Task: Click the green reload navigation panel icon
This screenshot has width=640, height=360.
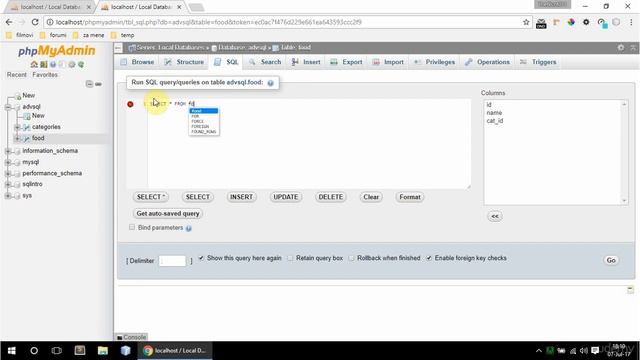Action: coord(81,64)
